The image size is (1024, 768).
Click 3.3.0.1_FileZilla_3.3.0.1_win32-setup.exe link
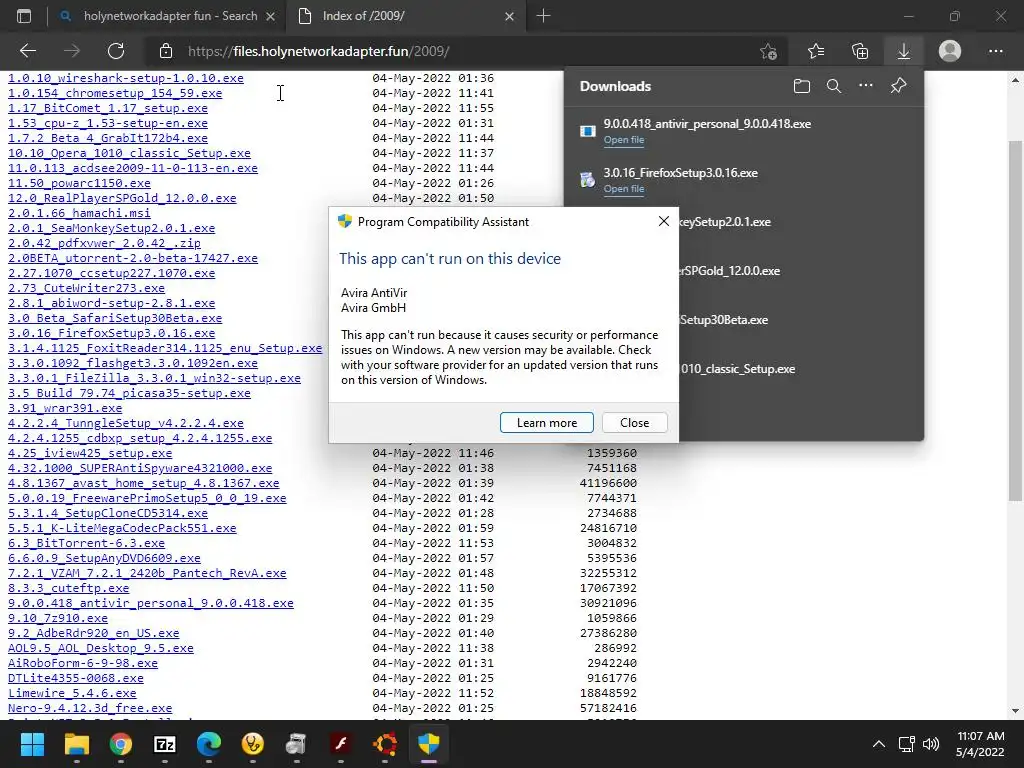tap(154, 379)
